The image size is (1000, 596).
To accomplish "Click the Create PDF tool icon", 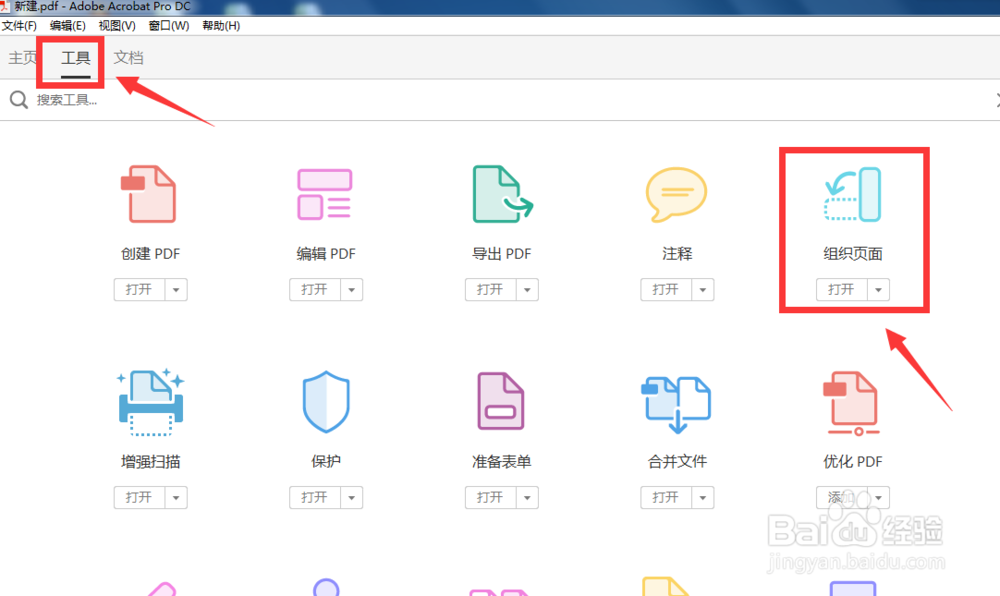I will coord(149,194).
